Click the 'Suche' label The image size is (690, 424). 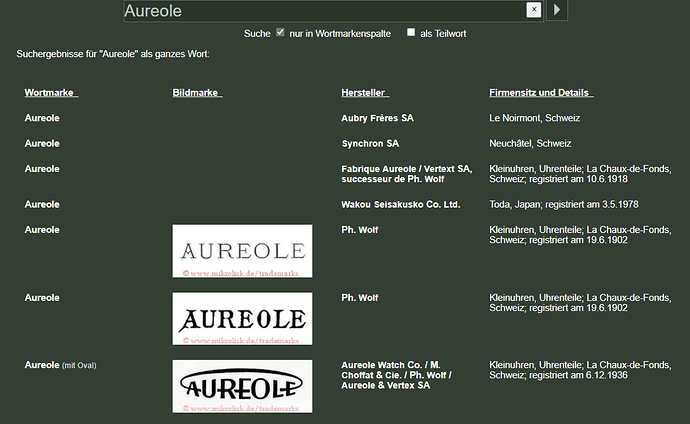click(x=257, y=33)
